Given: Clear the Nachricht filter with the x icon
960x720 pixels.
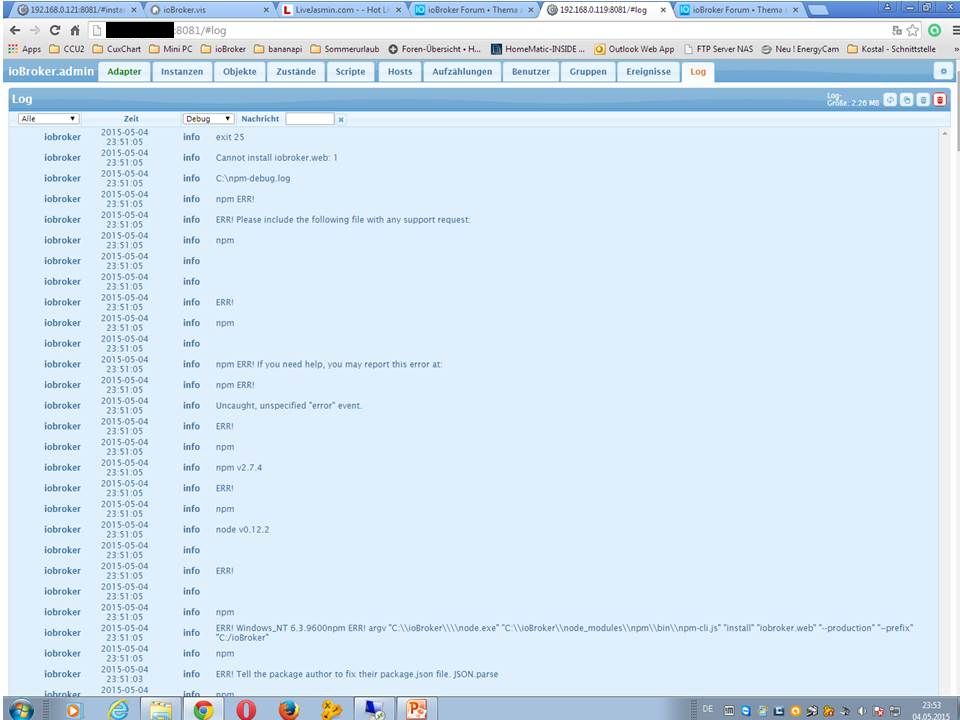Looking at the screenshot, I should pos(341,119).
